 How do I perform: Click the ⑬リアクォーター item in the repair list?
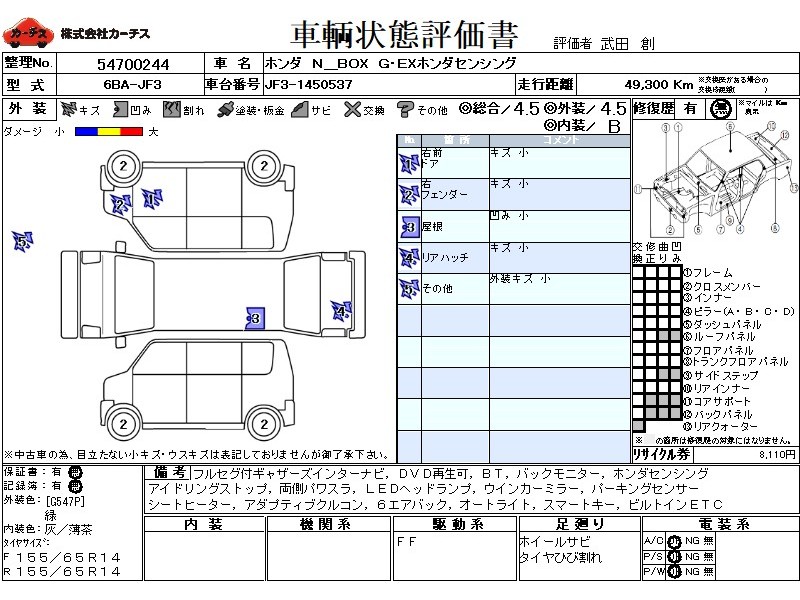(720, 426)
